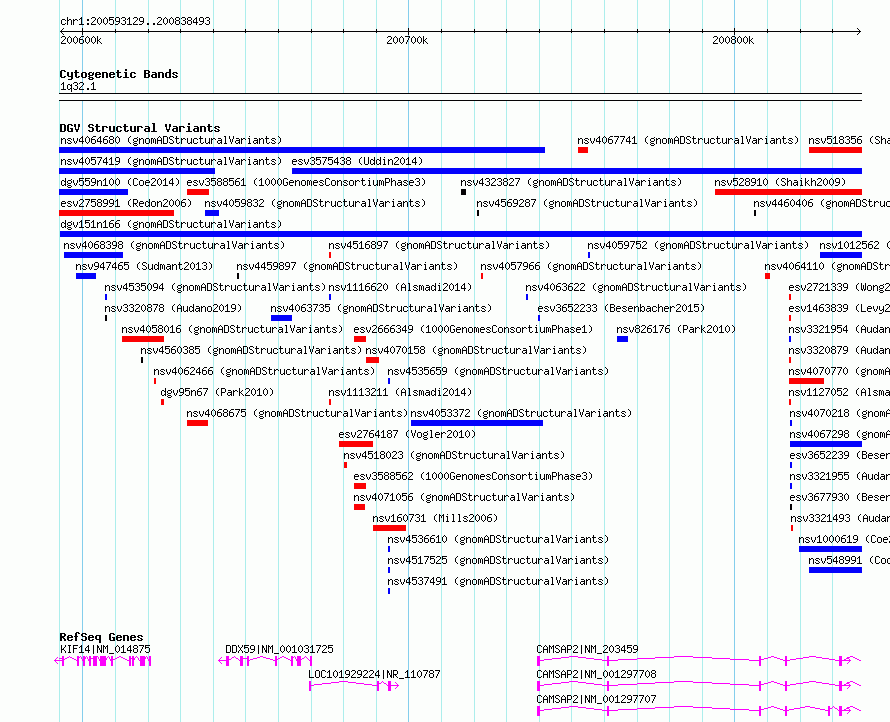Open nsv4062466 variant label
Image resolution: width=890 pixels, height=722 pixels.
[x=264, y=371]
